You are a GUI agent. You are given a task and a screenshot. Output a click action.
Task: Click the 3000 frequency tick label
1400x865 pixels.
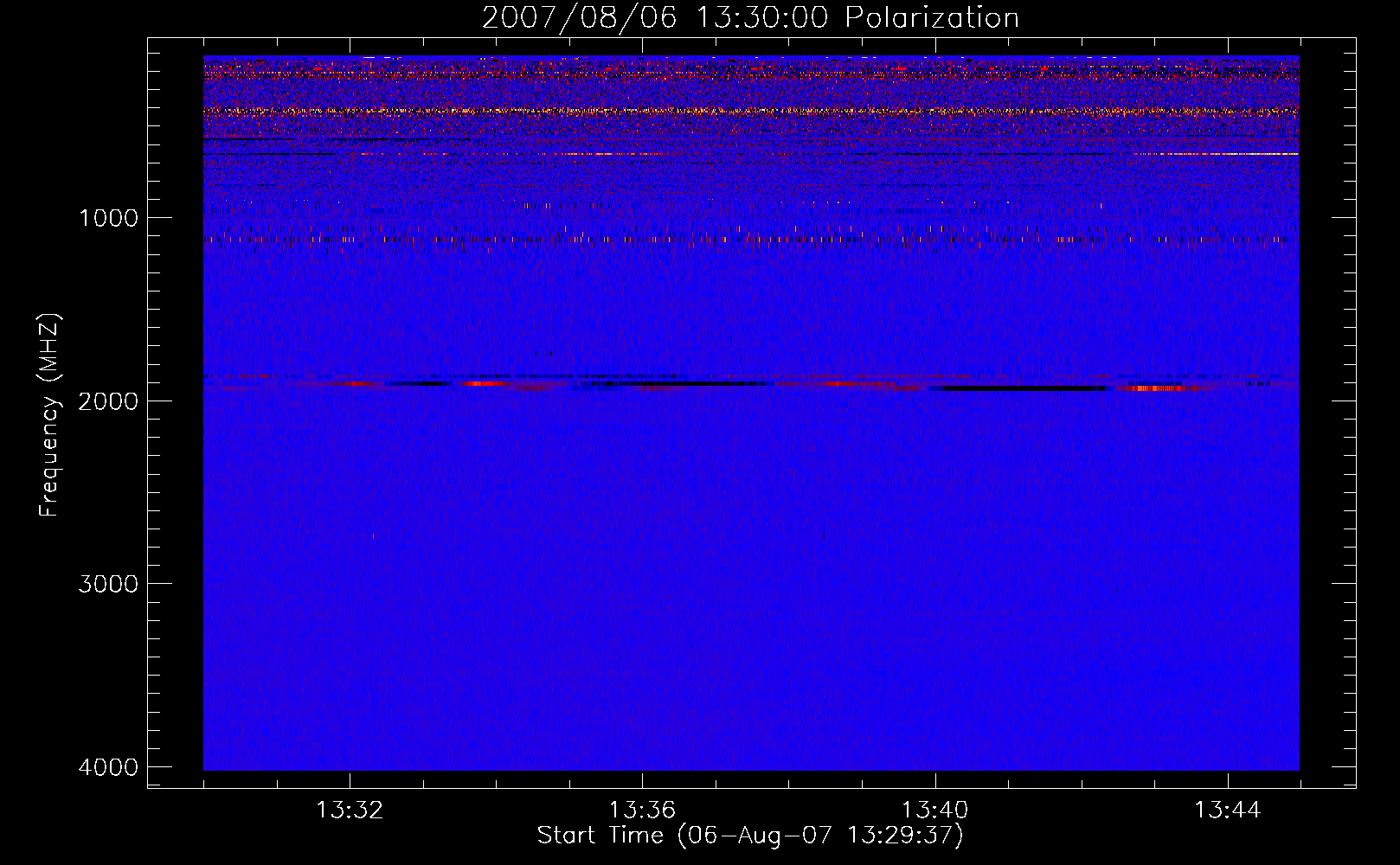(x=108, y=584)
